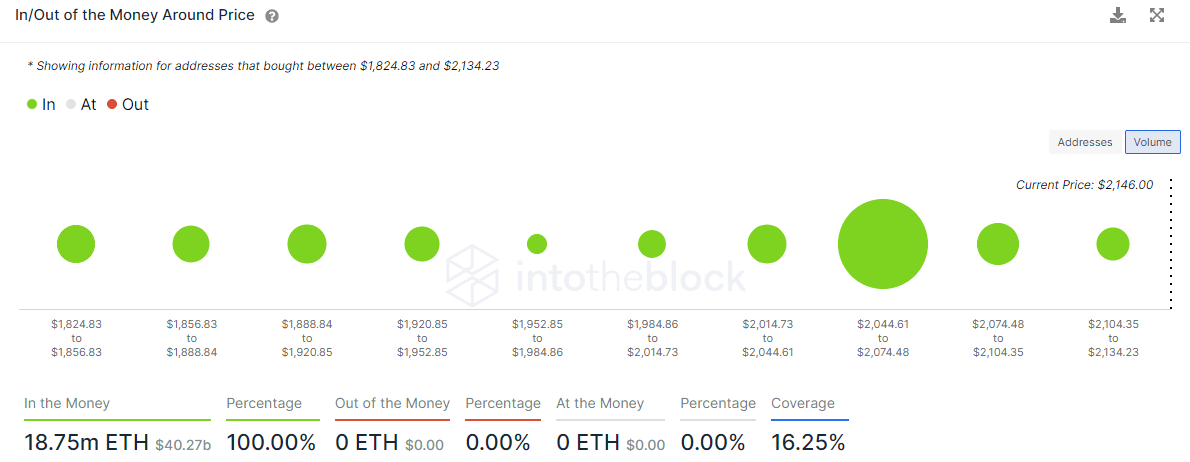Click bubble for $2,074.48 to $2,104.35

998,244
